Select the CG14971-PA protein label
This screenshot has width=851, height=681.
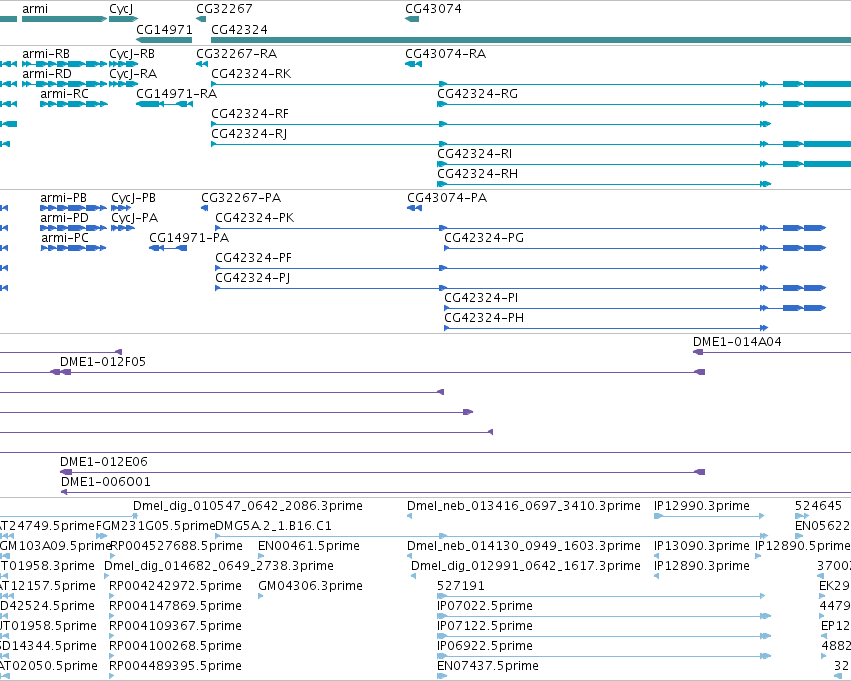click(189, 238)
